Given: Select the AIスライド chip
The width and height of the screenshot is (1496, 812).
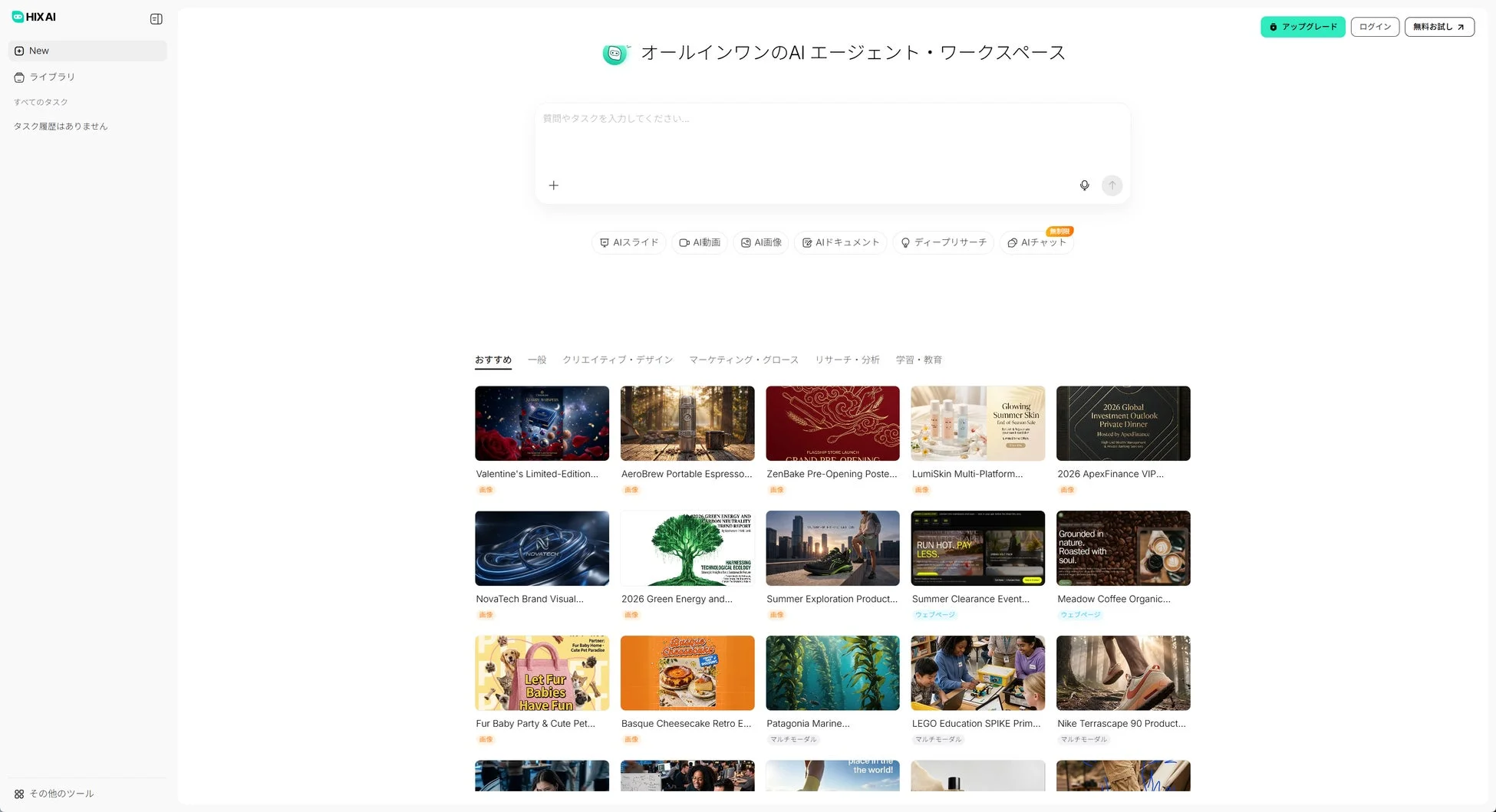Looking at the screenshot, I should pyautogui.click(x=629, y=242).
